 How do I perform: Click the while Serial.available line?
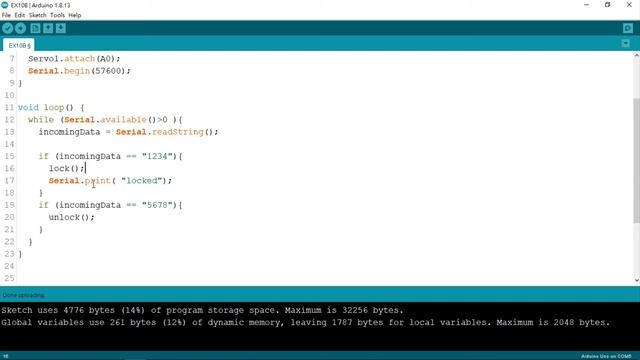[105, 120]
